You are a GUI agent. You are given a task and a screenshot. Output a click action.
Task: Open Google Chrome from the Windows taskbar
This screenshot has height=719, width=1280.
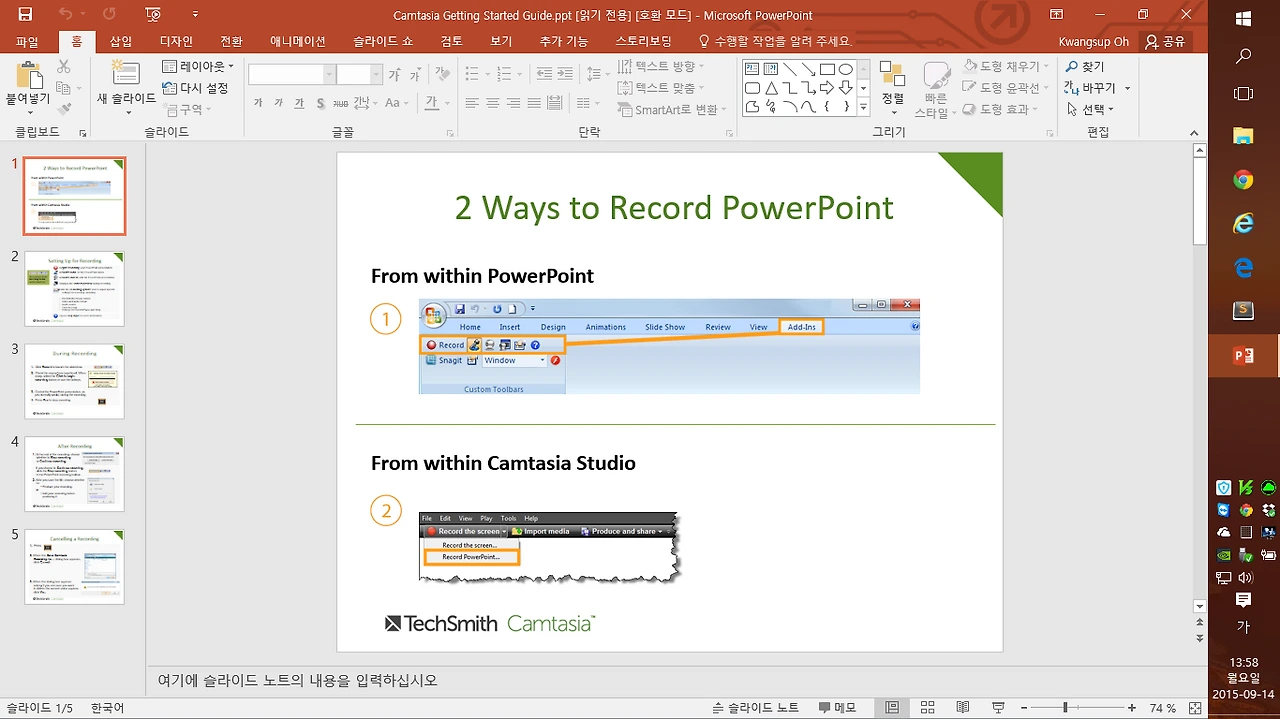[x=1243, y=180]
